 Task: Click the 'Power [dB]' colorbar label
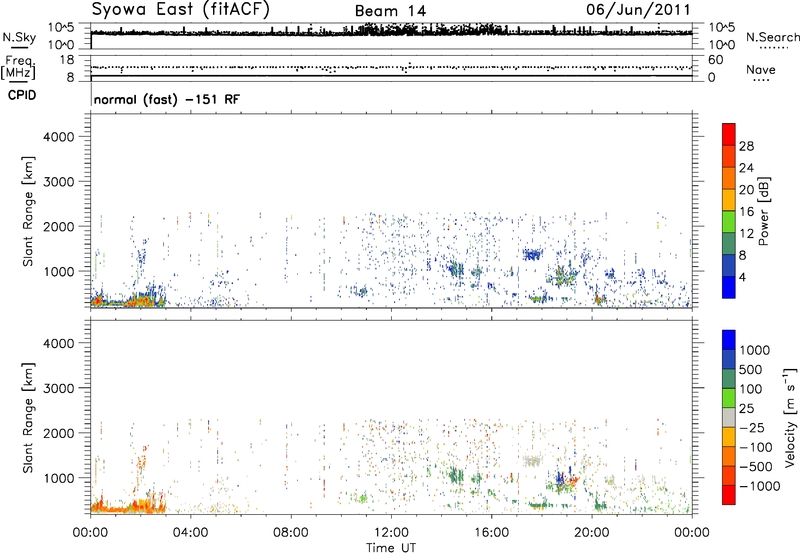[x=764, y=211]
